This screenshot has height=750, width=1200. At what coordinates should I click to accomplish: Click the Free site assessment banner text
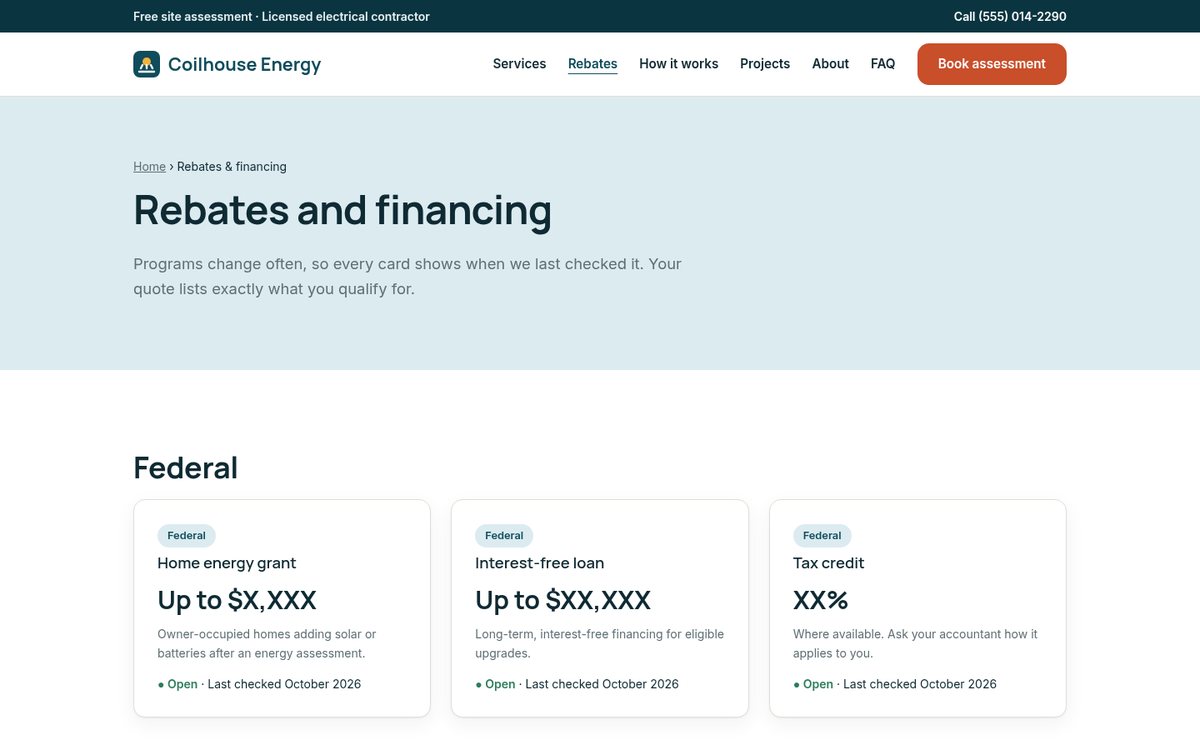[x=281, y=16]
